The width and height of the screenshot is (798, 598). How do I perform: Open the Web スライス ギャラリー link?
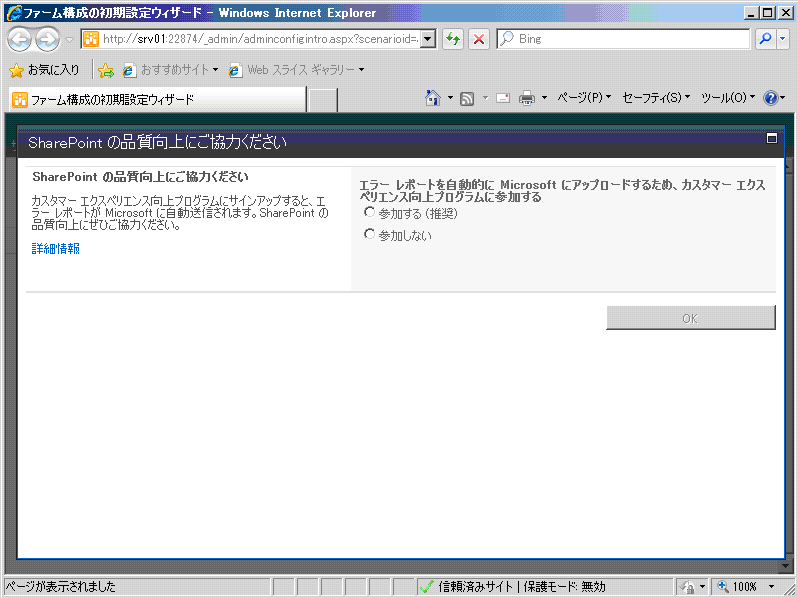pyautogui.click(x=297, y=70)
